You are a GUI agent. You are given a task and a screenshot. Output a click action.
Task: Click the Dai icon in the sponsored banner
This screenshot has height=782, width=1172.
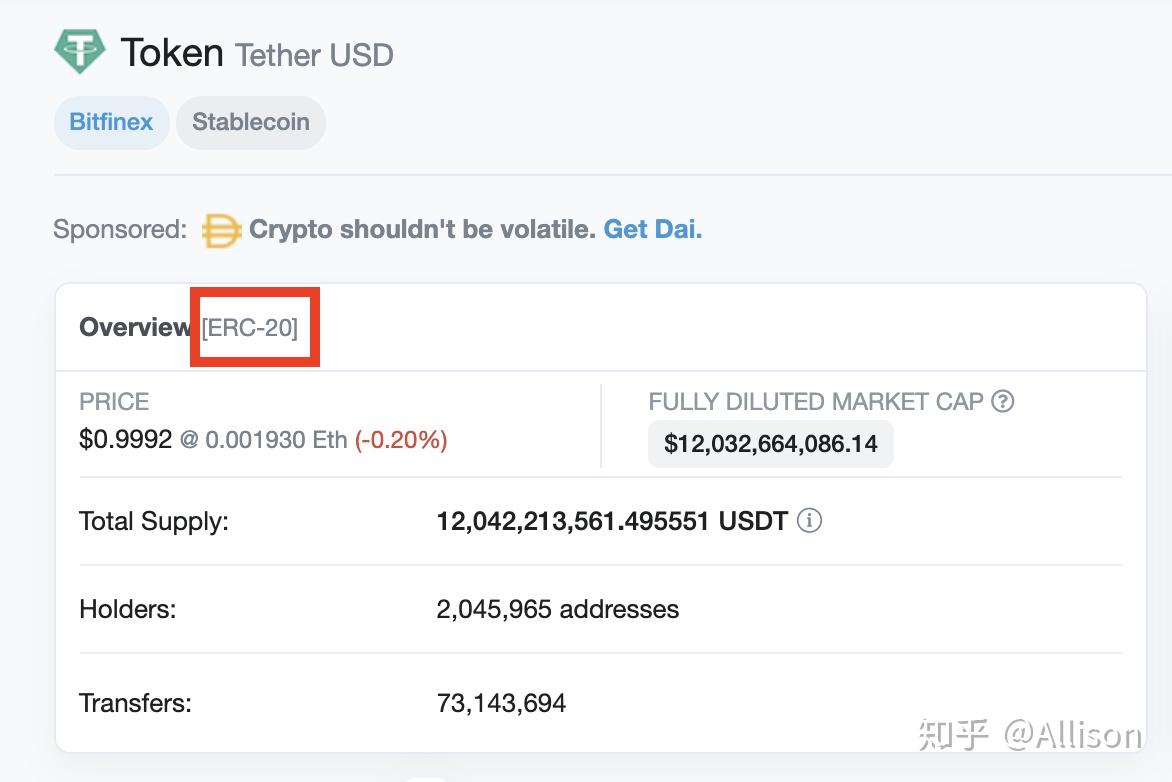221,229
